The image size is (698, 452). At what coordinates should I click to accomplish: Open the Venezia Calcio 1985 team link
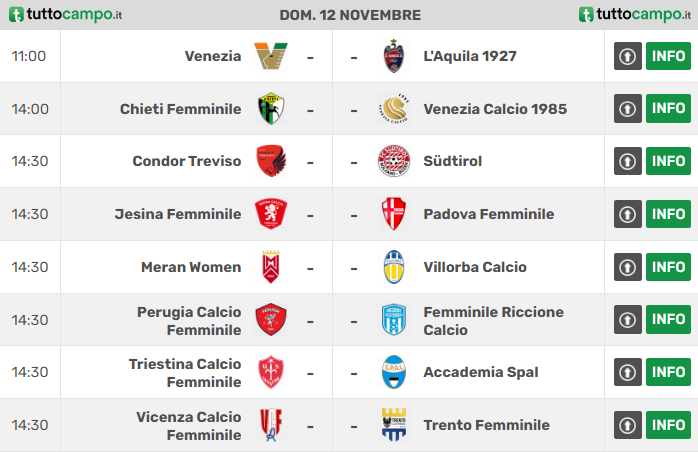tap(495, 109)
